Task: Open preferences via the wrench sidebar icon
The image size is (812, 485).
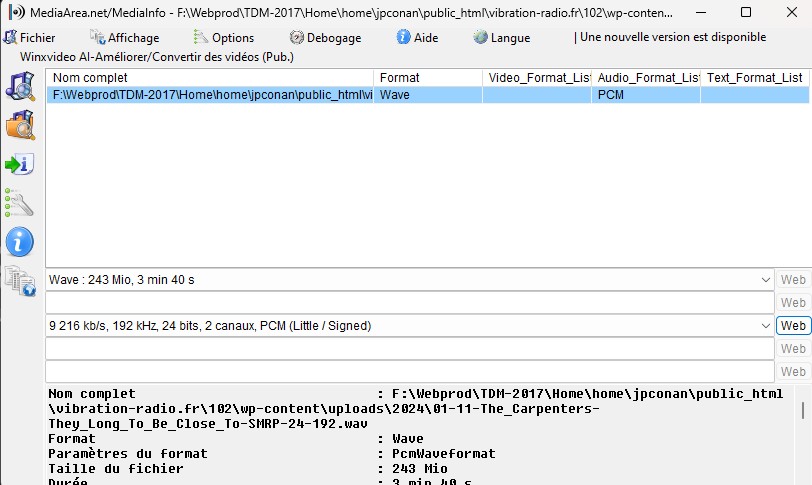Action: [20, 202]
